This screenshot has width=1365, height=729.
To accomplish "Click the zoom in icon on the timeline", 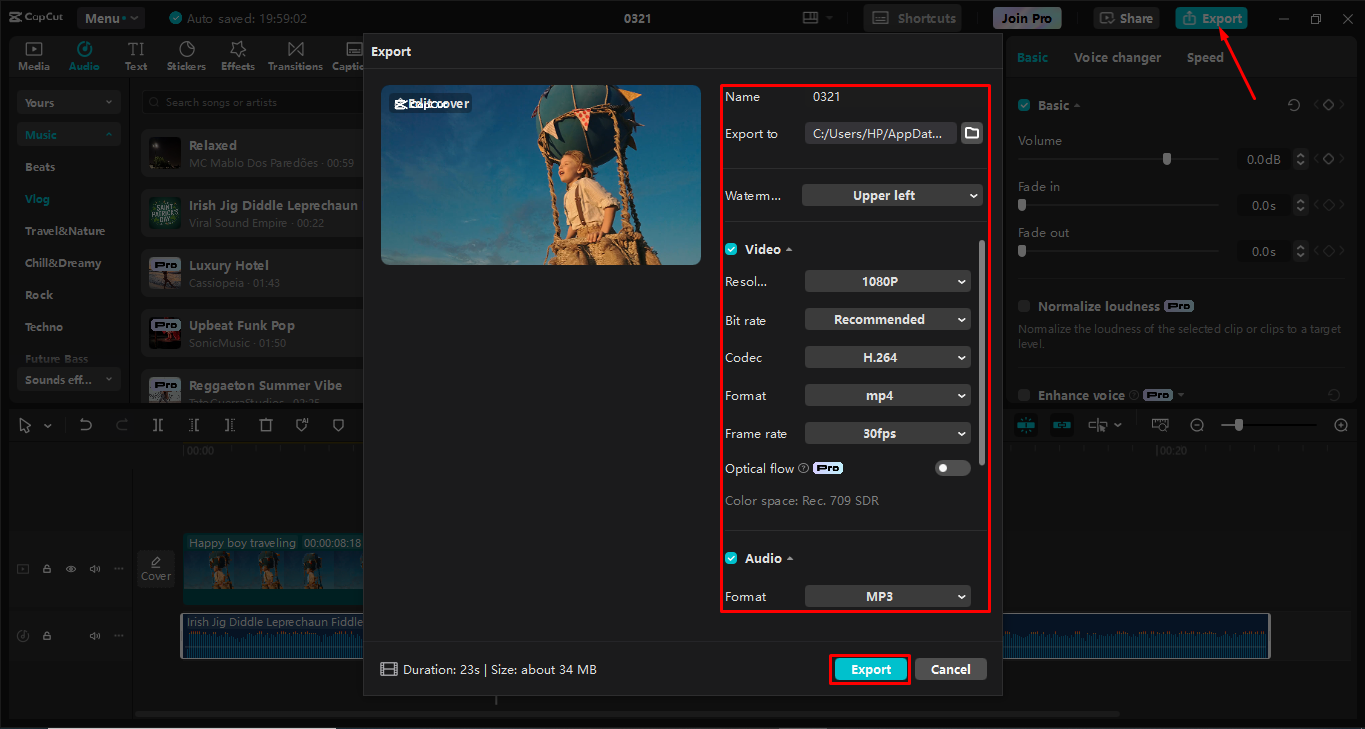I will 1341,424.
